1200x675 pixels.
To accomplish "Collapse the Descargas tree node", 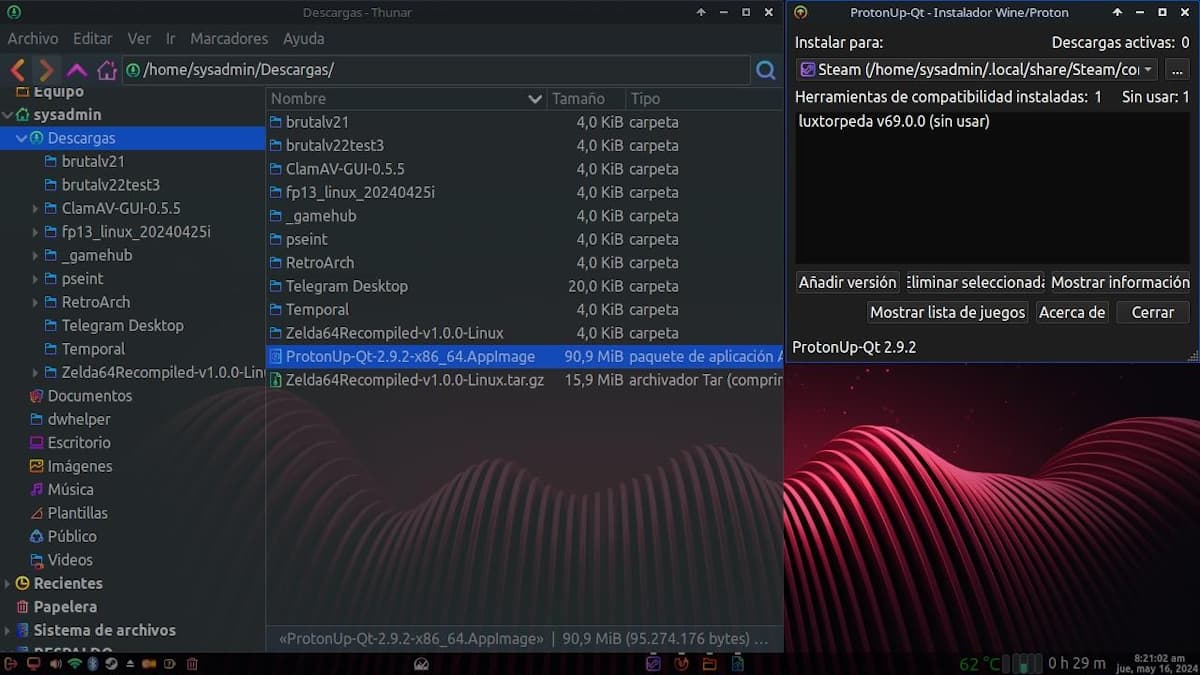I will click(x=21, y=138).
